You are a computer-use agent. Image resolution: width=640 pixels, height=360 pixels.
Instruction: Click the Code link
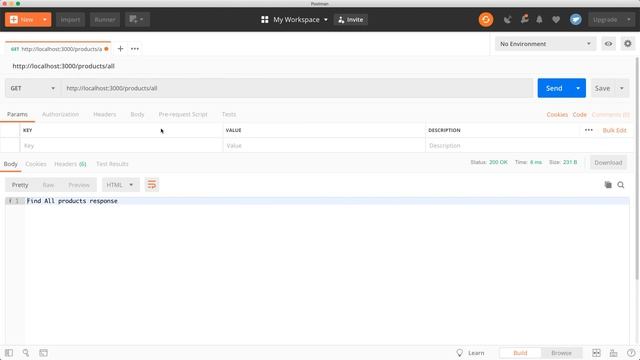(x=580, y=115)
